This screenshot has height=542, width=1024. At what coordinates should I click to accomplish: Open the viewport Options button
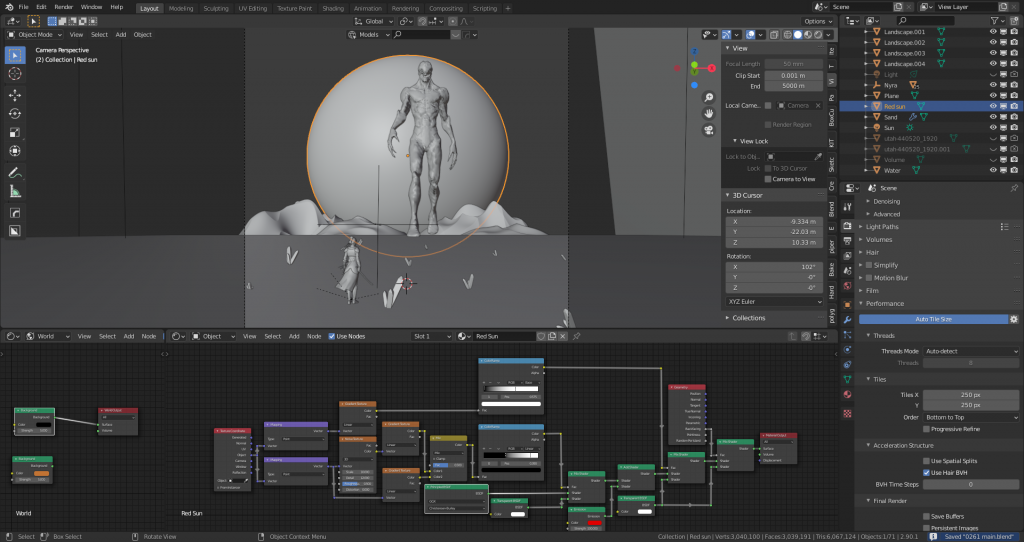[818, 22]
